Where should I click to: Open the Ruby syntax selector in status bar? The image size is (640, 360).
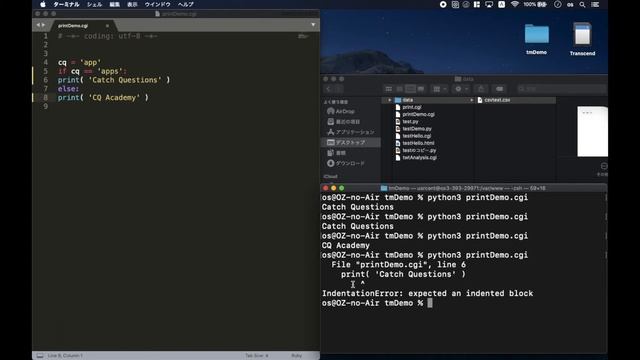point(297,356)
